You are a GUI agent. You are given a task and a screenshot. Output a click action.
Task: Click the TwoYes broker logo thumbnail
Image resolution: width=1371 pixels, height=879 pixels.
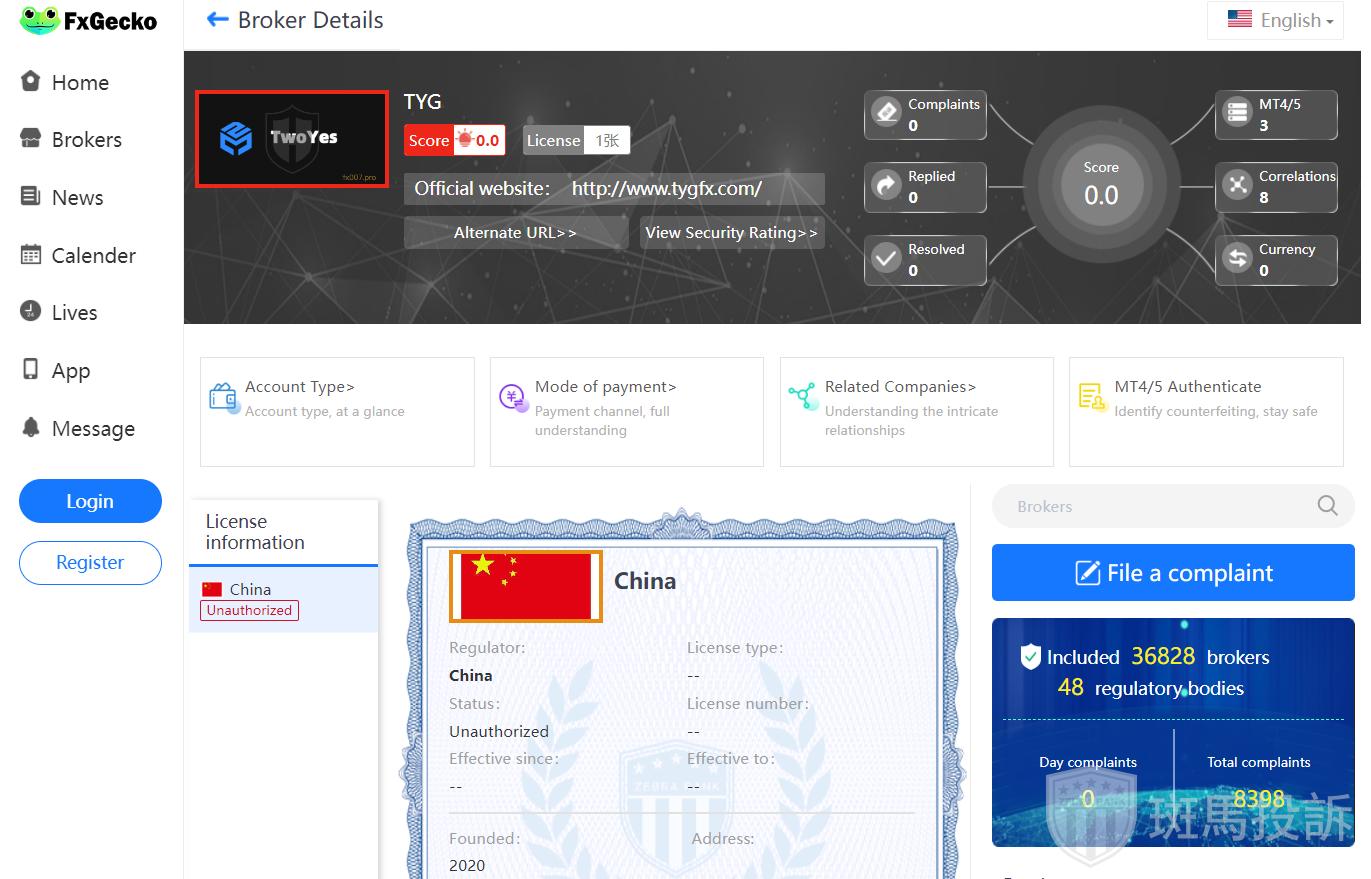tap(291, 139)
